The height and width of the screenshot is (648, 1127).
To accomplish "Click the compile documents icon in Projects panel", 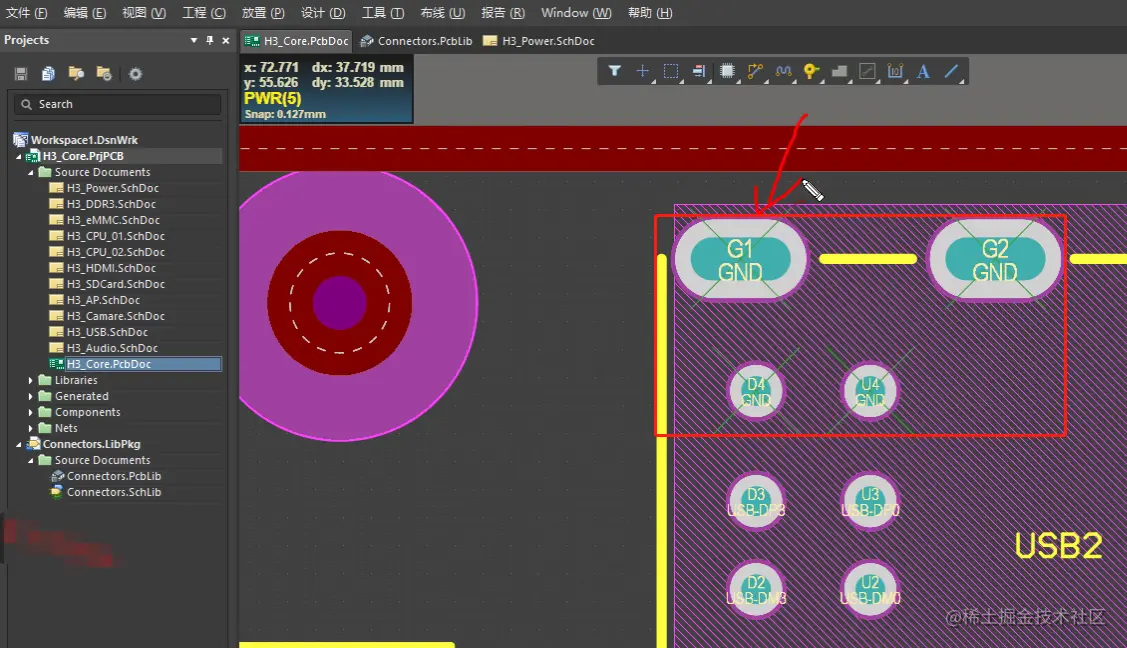I will [x=48, y=73].
